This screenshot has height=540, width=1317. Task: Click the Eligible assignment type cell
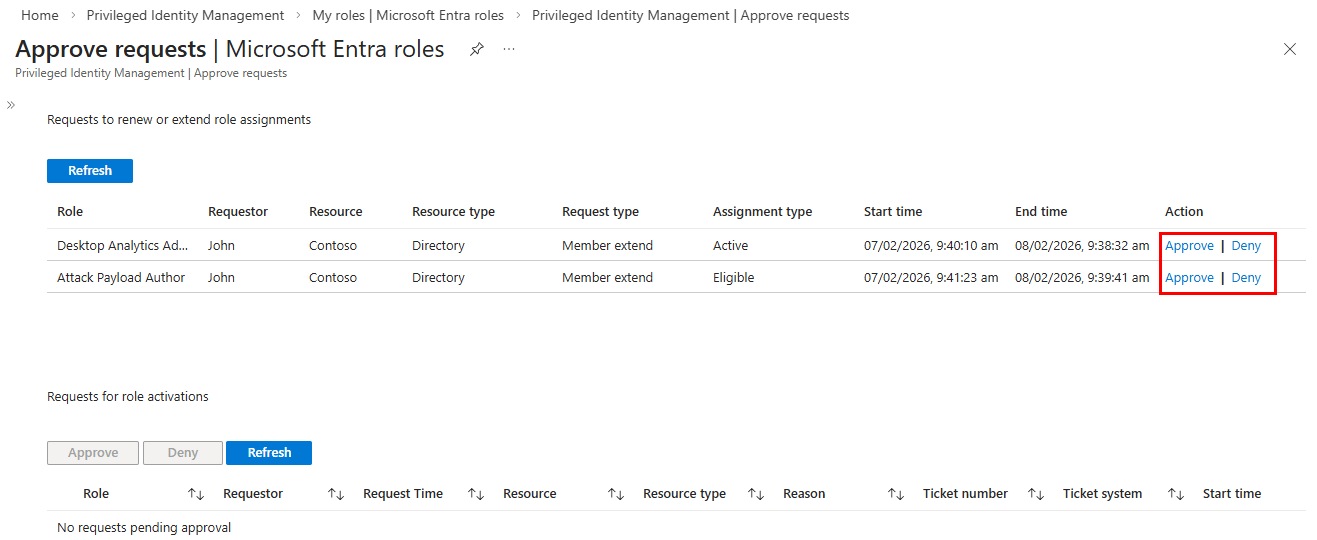(x=733, y=278)
